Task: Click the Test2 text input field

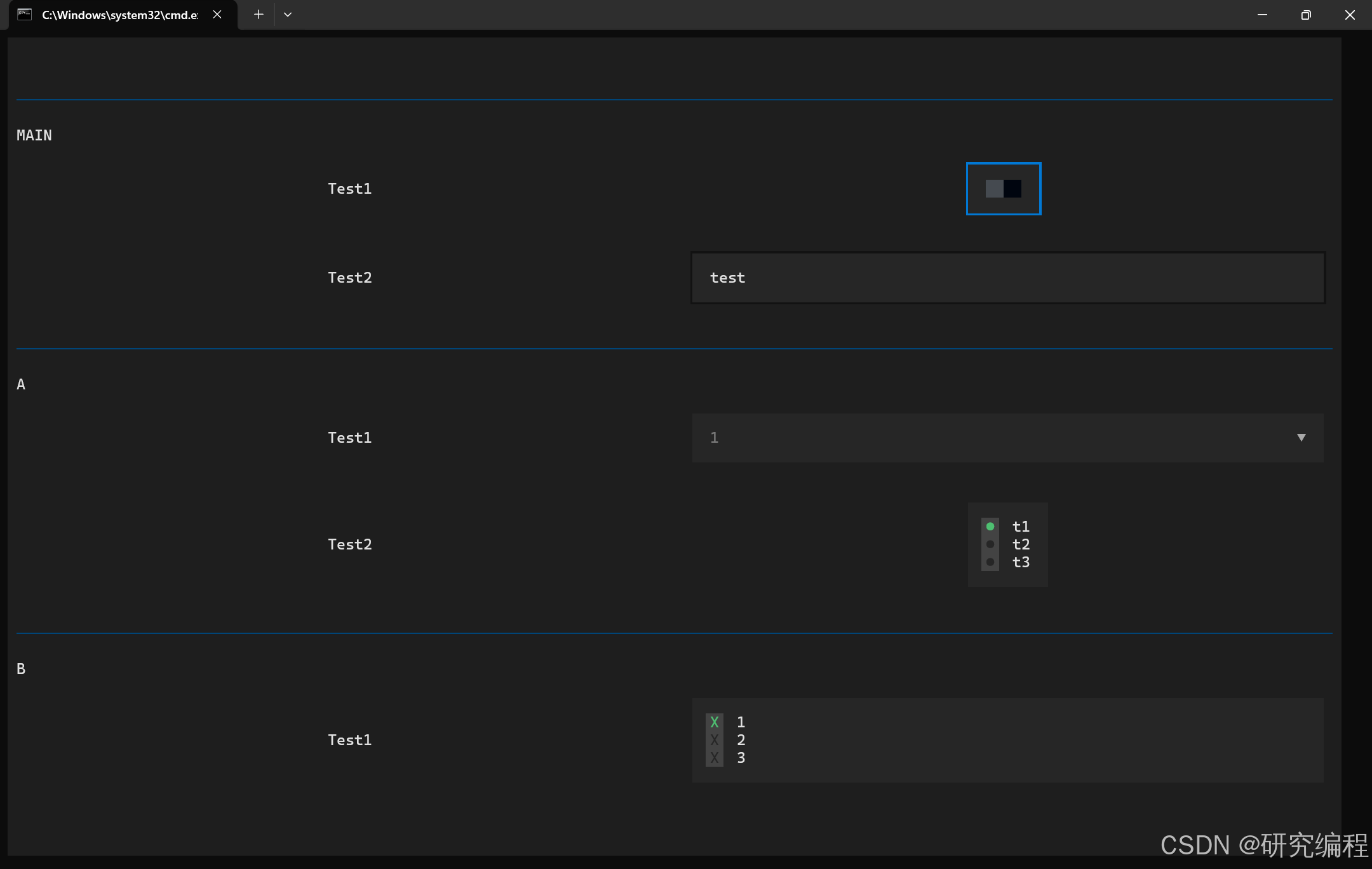Action: tap(1007, 278)
